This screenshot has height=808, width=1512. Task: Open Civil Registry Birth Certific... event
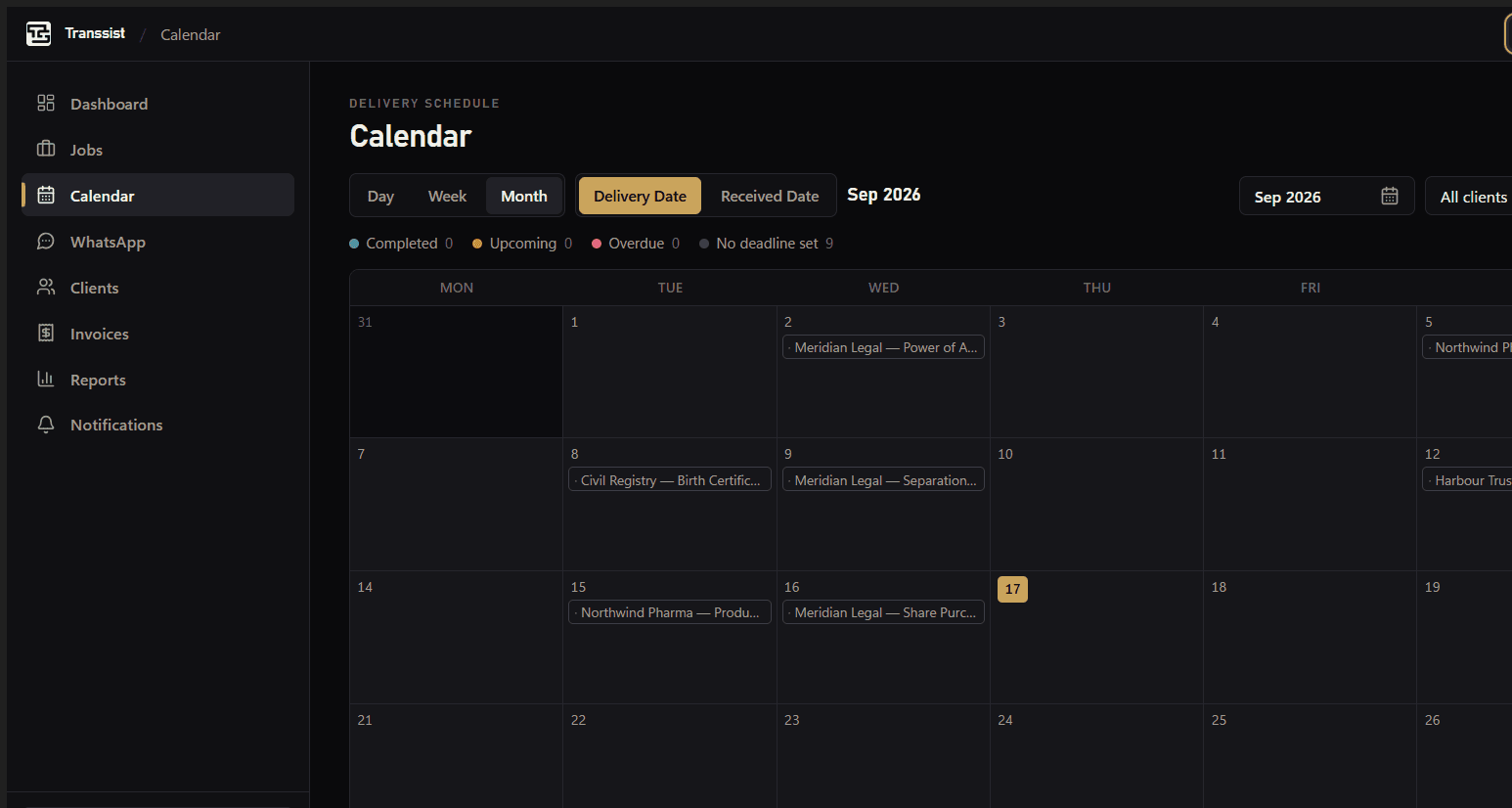(x=670, y=479)
